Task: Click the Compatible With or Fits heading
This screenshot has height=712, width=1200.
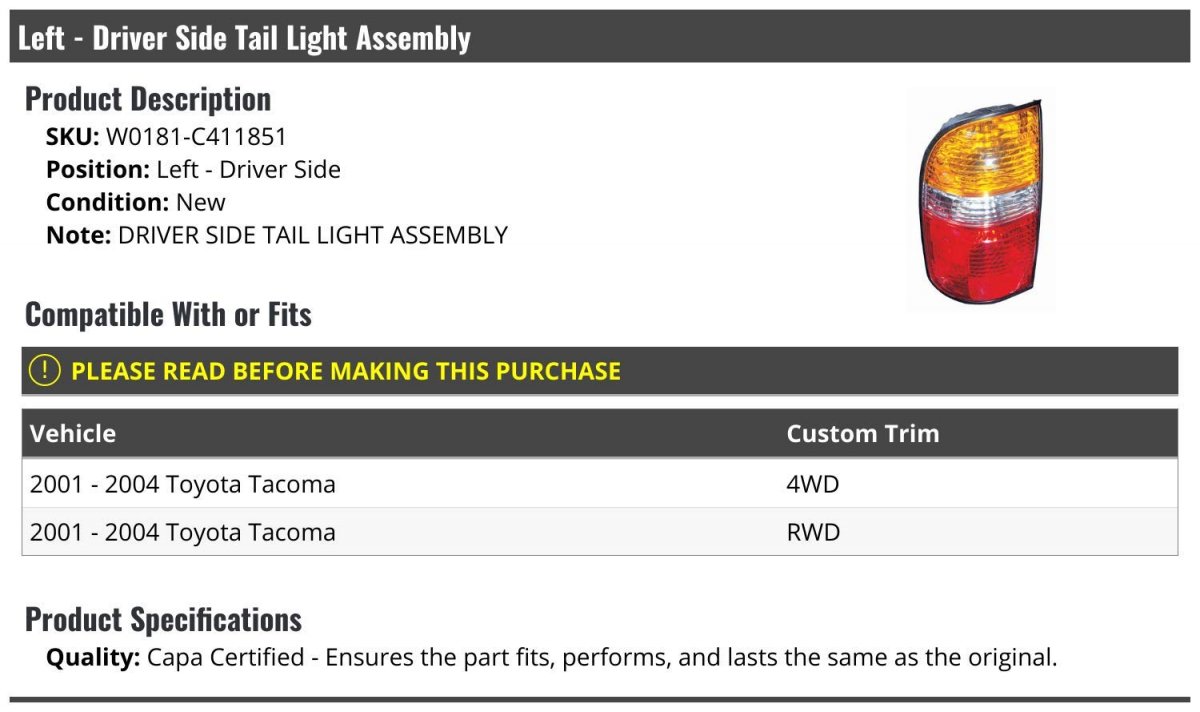Action: coord(168,315)
